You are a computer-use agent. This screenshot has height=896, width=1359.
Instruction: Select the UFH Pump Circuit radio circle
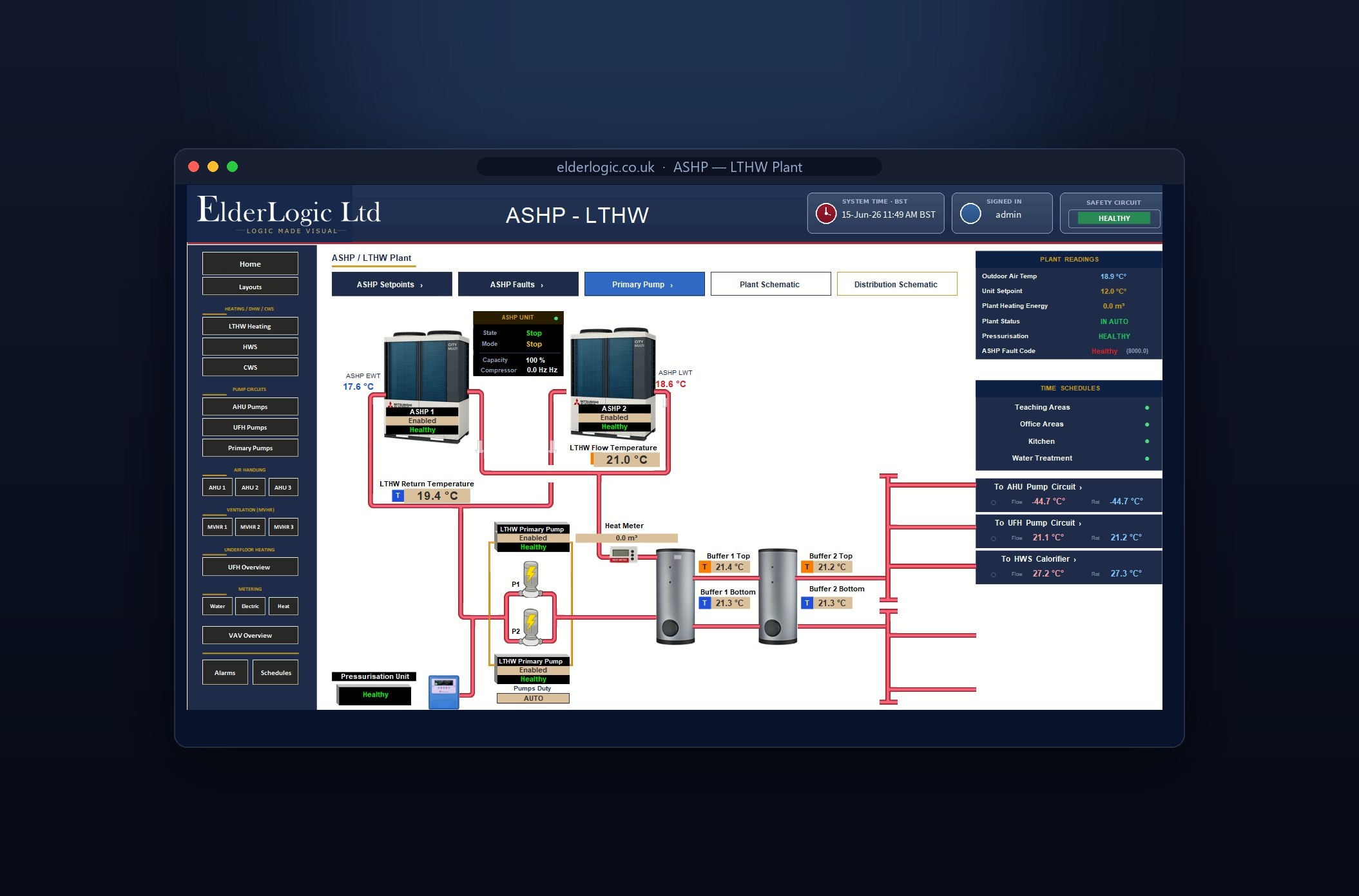pyautogui.click(x=994, y=539)
